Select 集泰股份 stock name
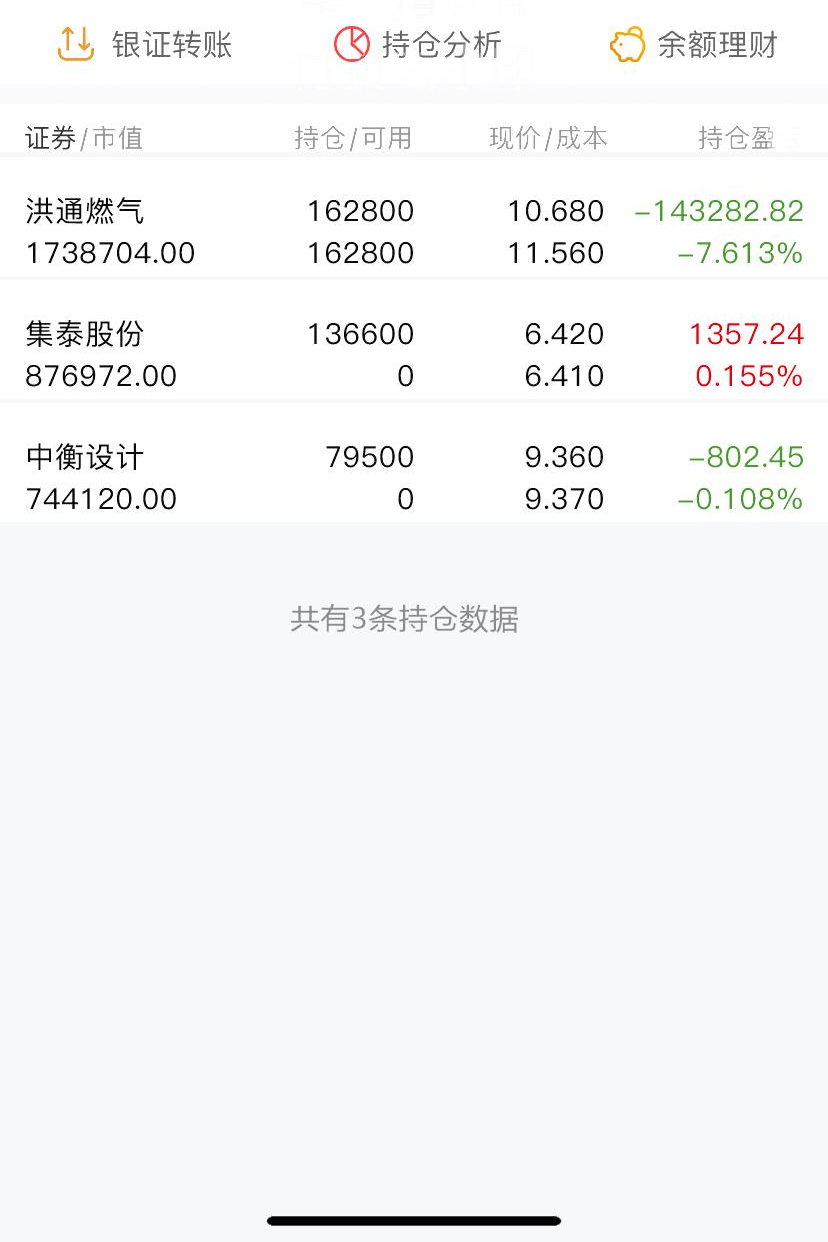 (85, 334)
